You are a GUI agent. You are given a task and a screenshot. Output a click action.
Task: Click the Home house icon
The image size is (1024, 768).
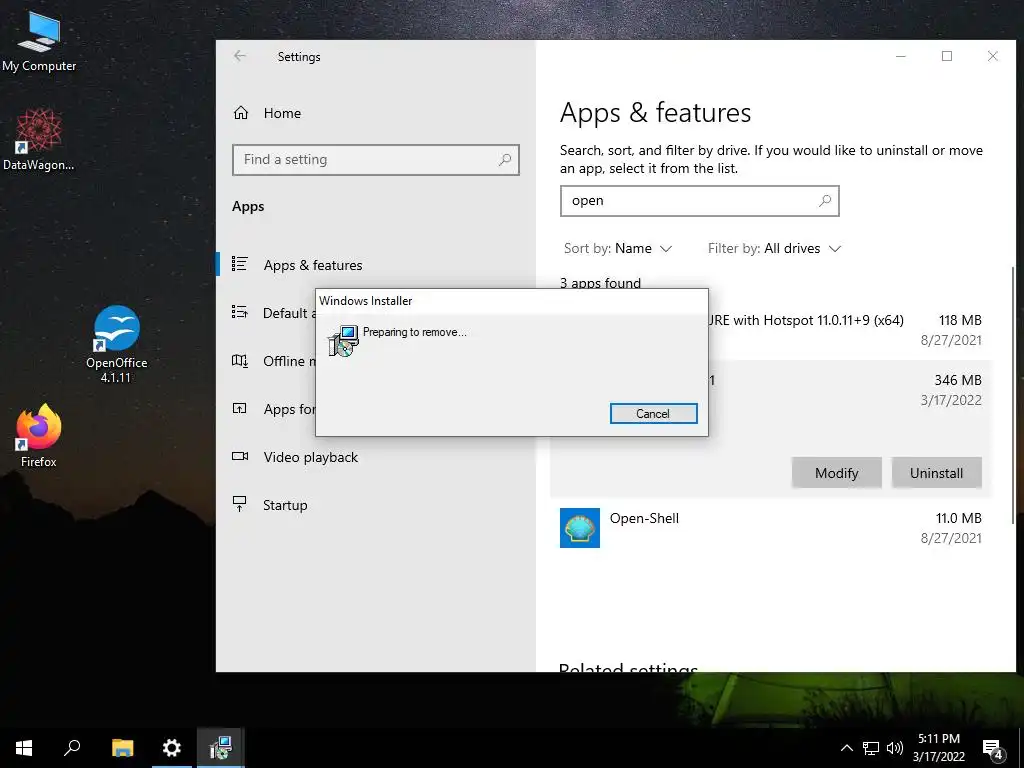241,113
